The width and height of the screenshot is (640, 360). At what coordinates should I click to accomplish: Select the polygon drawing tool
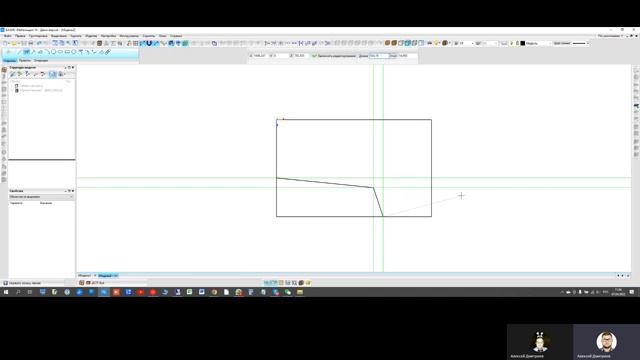tap(74, 52)
